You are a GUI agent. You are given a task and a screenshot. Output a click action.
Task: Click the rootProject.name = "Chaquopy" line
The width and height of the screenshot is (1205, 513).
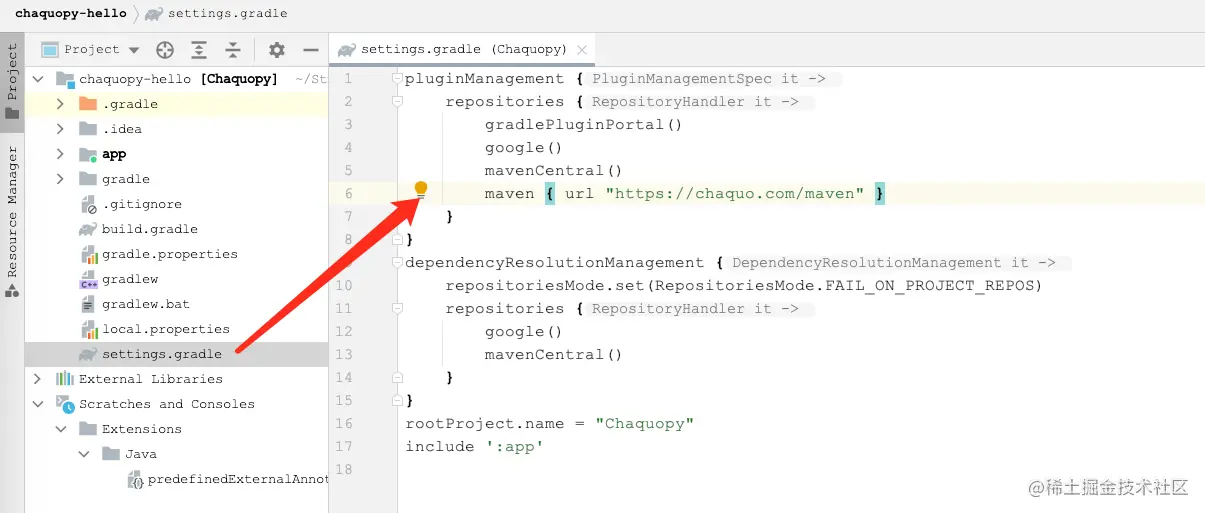tap(549, 423)
